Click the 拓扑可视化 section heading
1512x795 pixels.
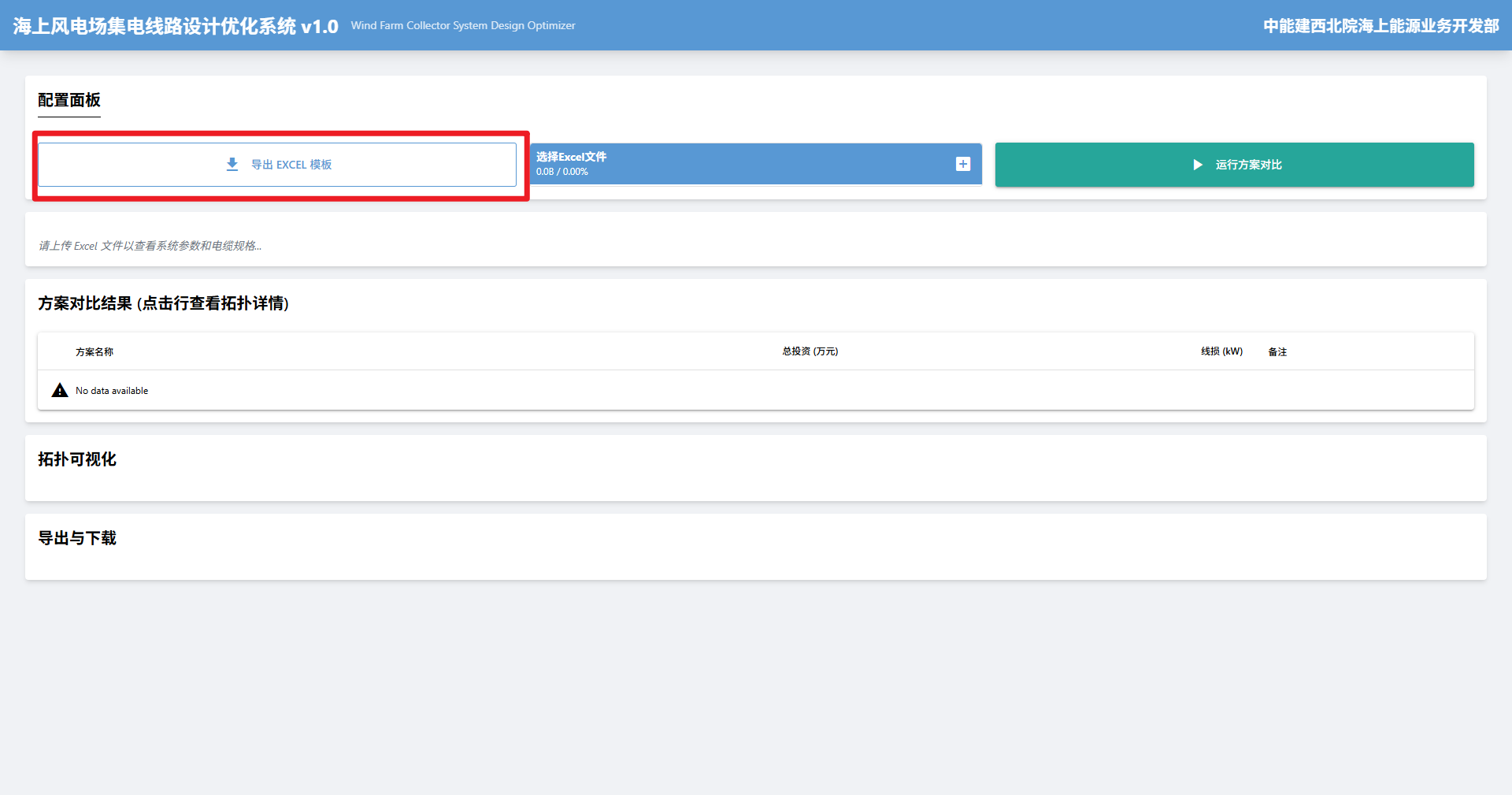pos(77,459)
